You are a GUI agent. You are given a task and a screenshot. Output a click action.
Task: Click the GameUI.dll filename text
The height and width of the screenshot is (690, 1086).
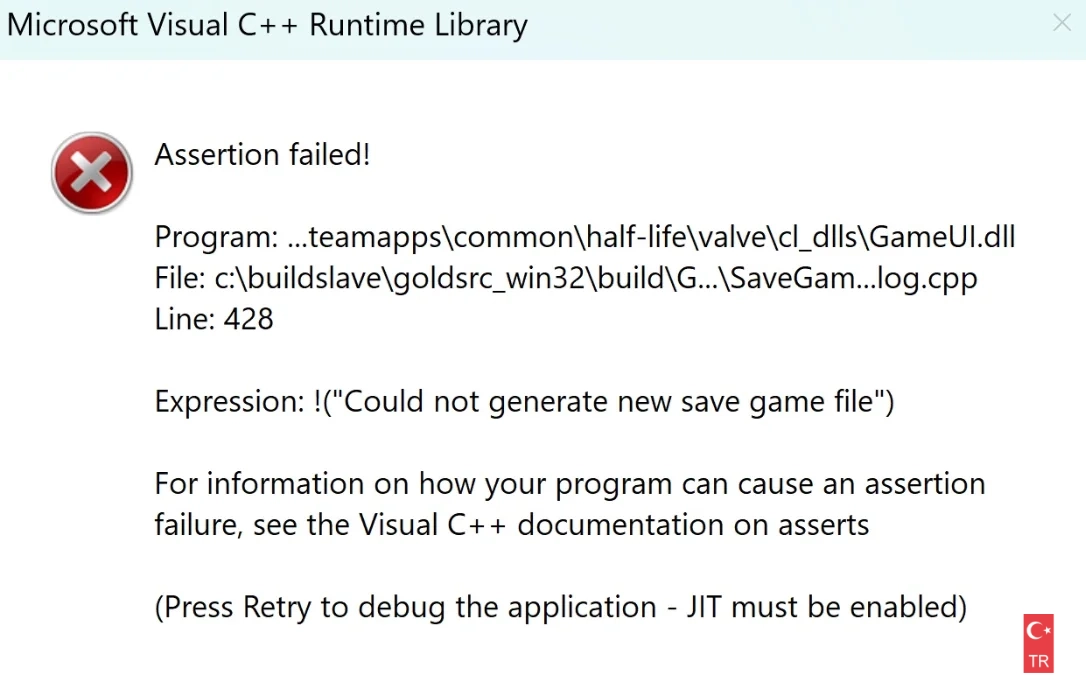pyautogui.click(x=942, y=237)
